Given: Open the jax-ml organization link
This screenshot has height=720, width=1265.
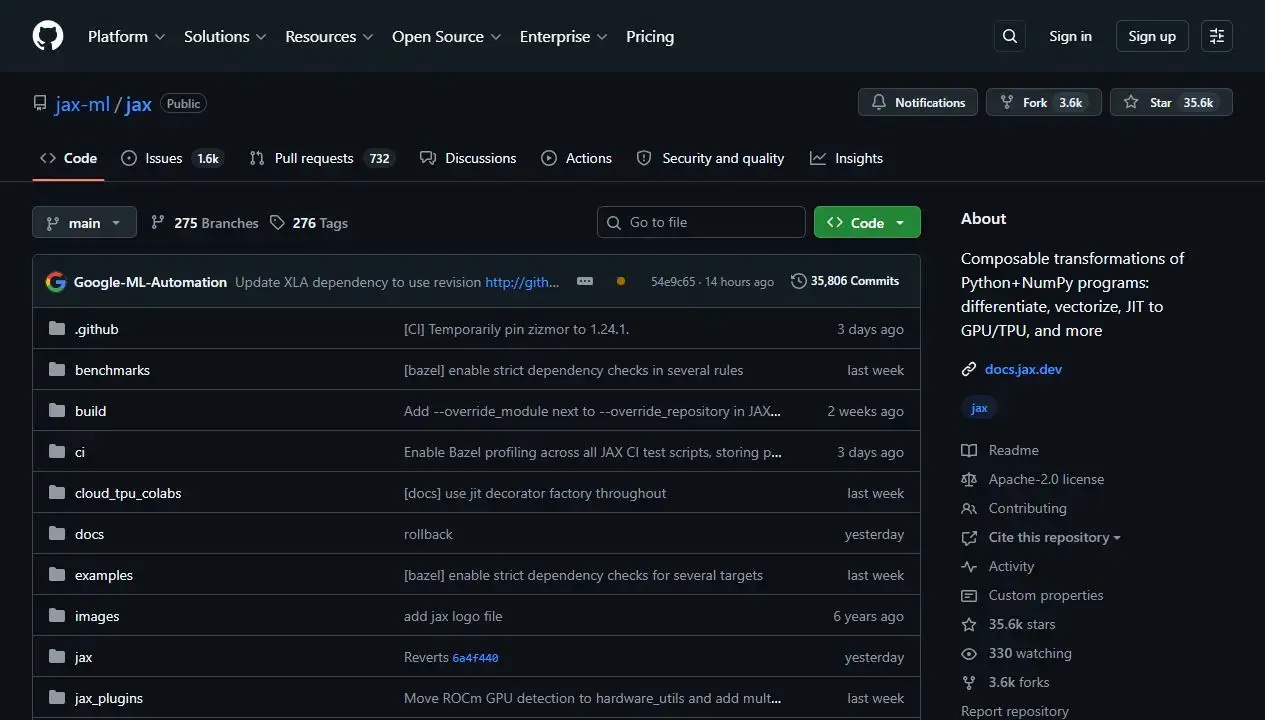Looking at the screenshot, I should tap(83, 104).
